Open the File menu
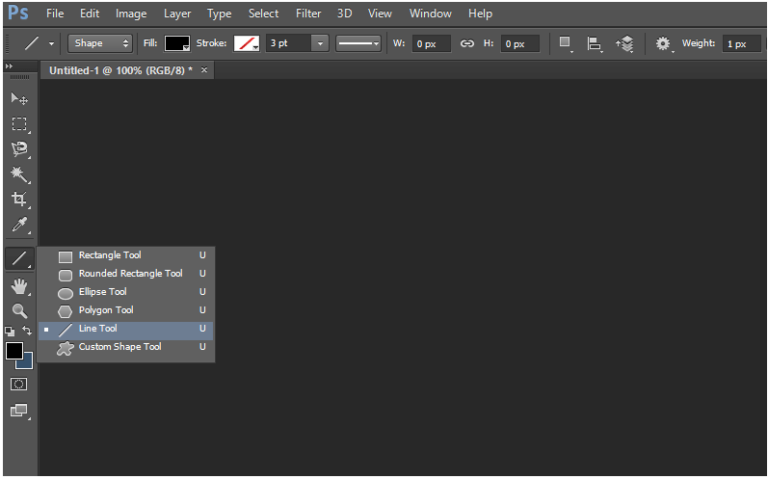 click(x=55, y=14)
